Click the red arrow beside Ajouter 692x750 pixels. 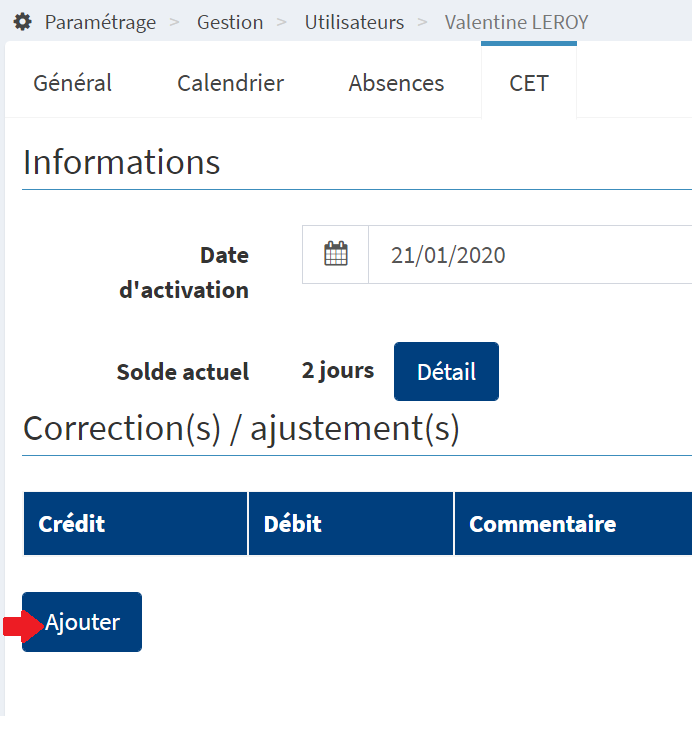click(x=23, y=627)
